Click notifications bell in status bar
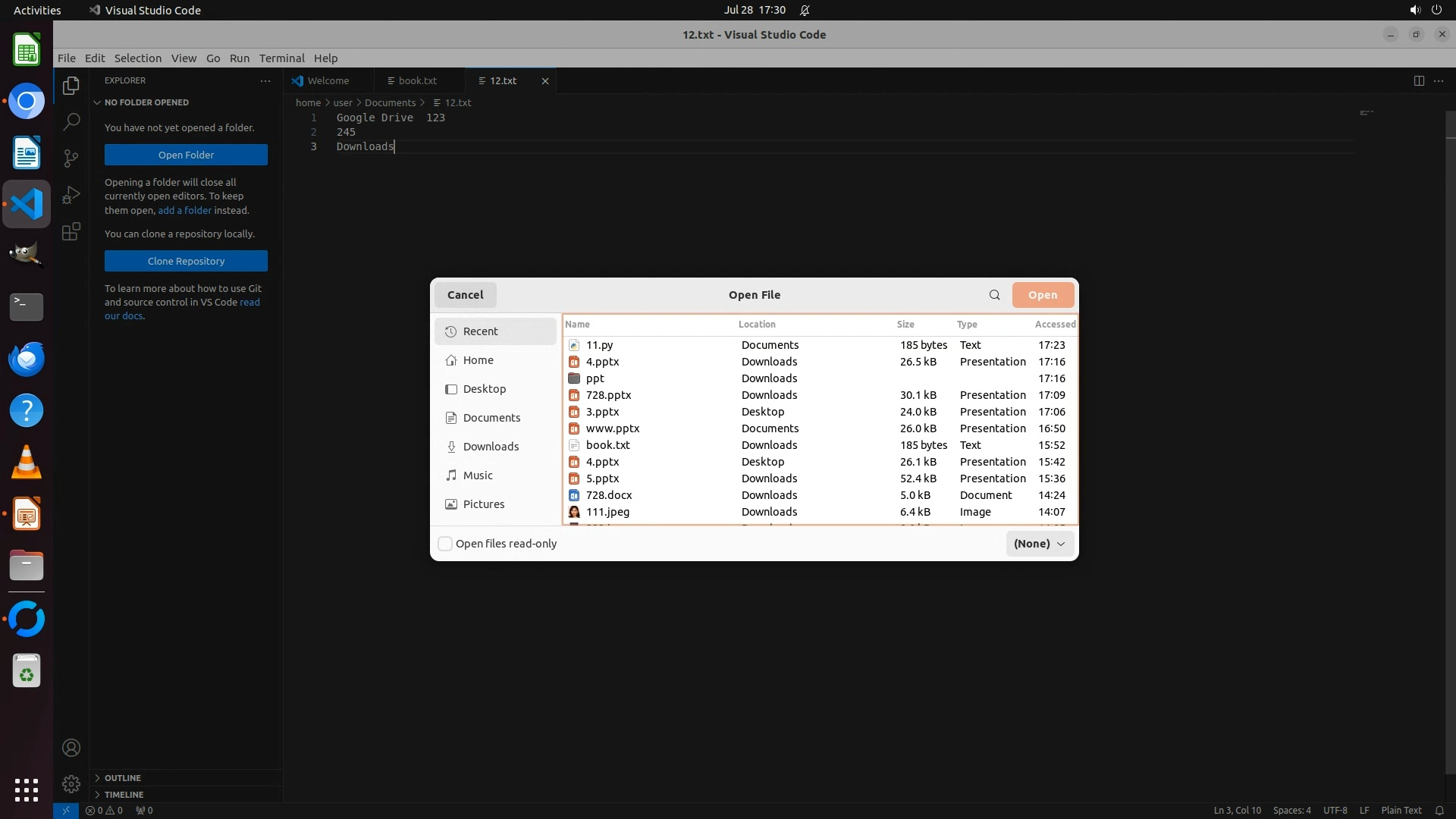The height and width of the screenshot is (819, 1456). (1439, 810)
